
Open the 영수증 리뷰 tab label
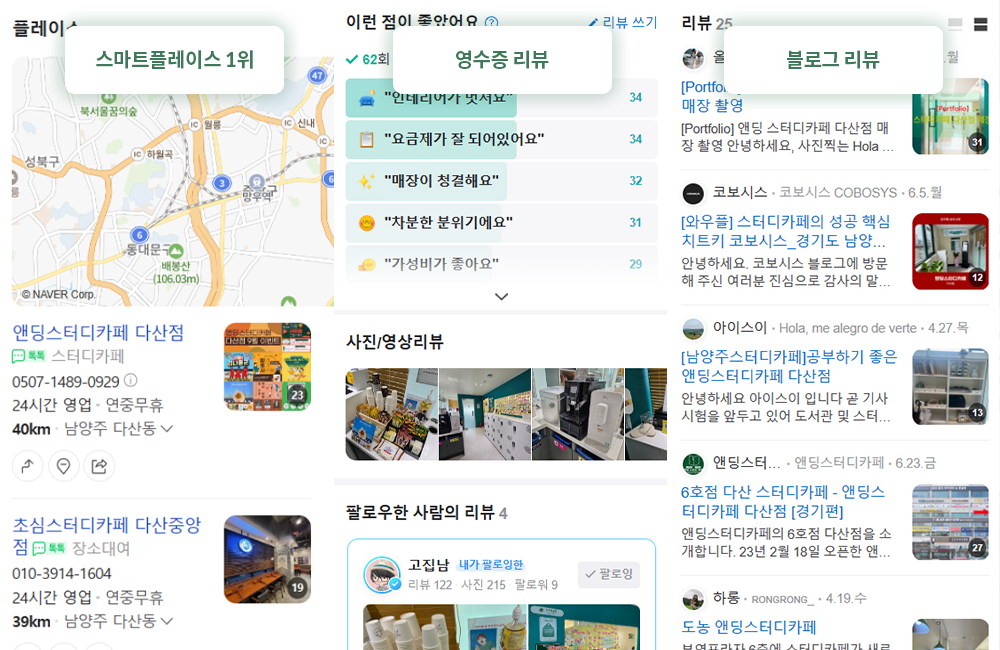pos(502,59)
